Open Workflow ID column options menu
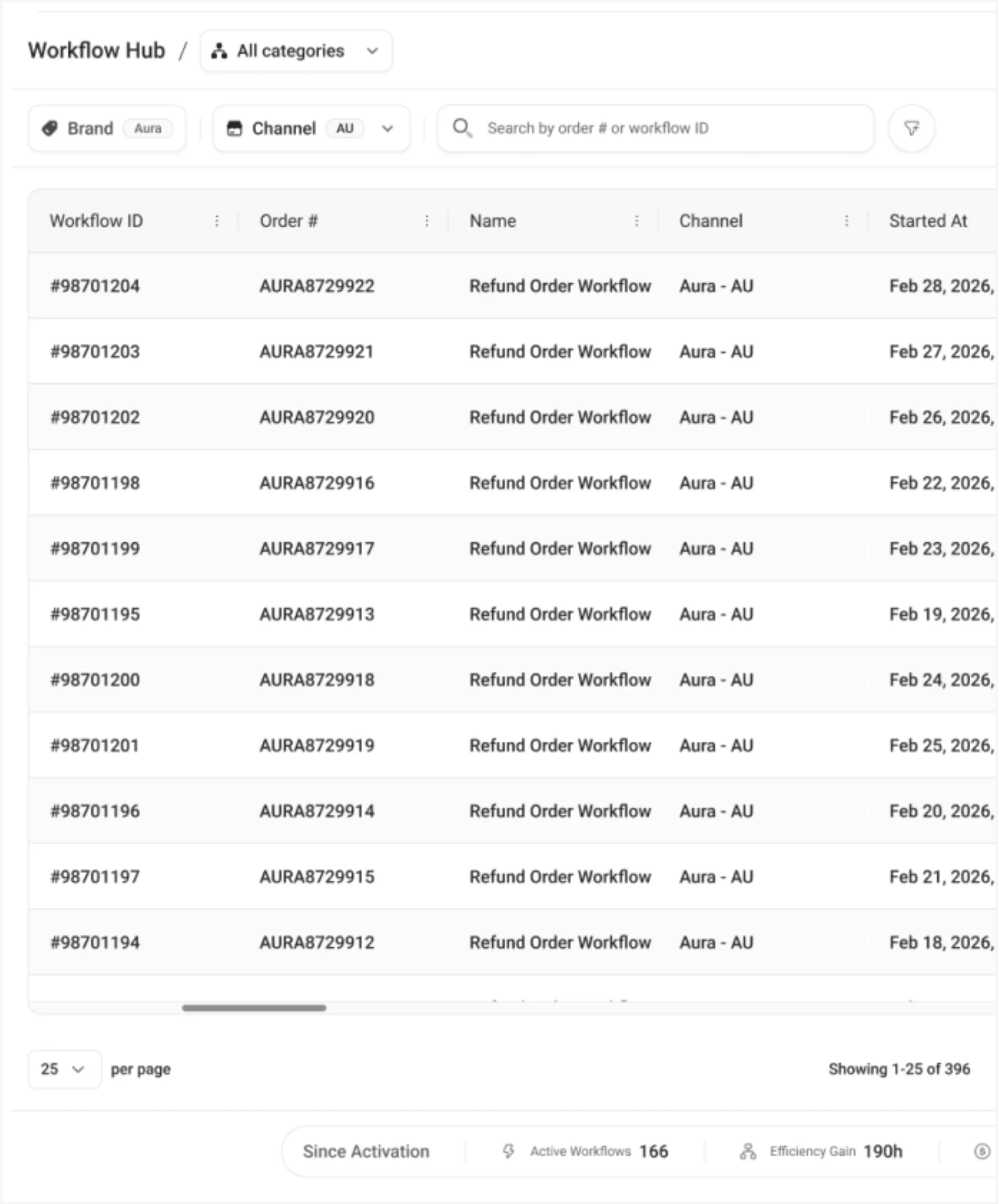Screen dimensions: 998x1204 click(x=217, y=221)
